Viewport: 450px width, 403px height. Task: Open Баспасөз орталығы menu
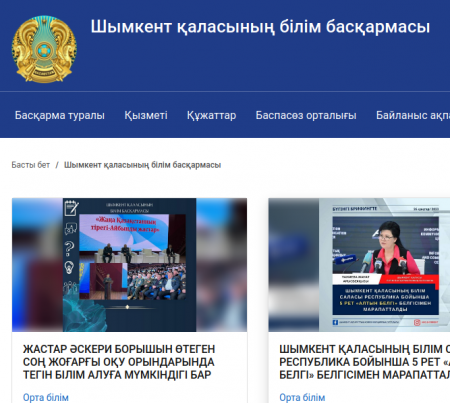pos(306,115)
